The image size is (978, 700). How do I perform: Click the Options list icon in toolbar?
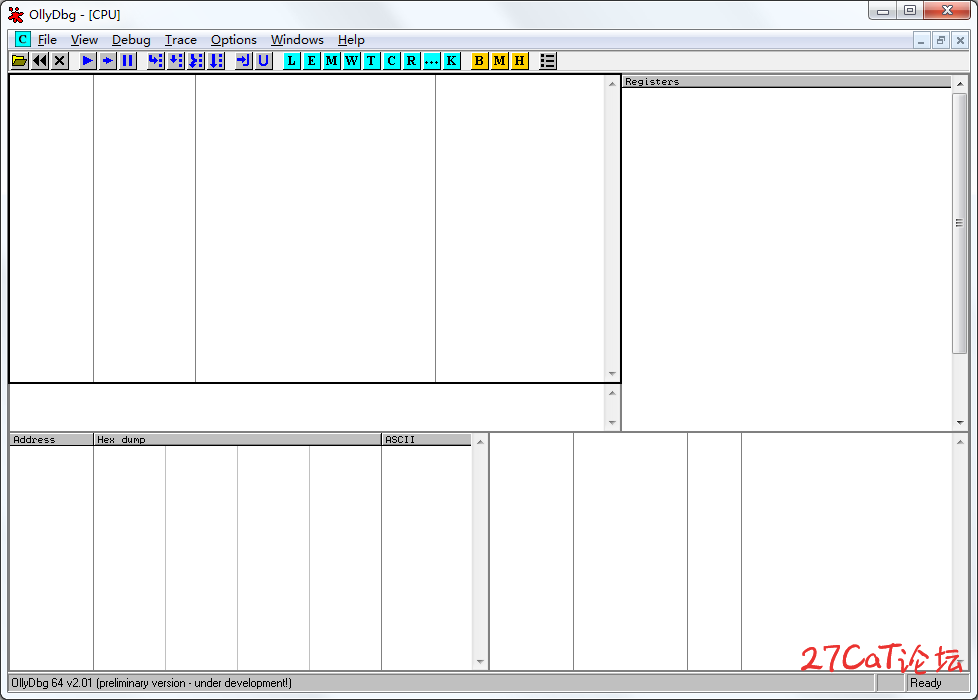point(547,61)
